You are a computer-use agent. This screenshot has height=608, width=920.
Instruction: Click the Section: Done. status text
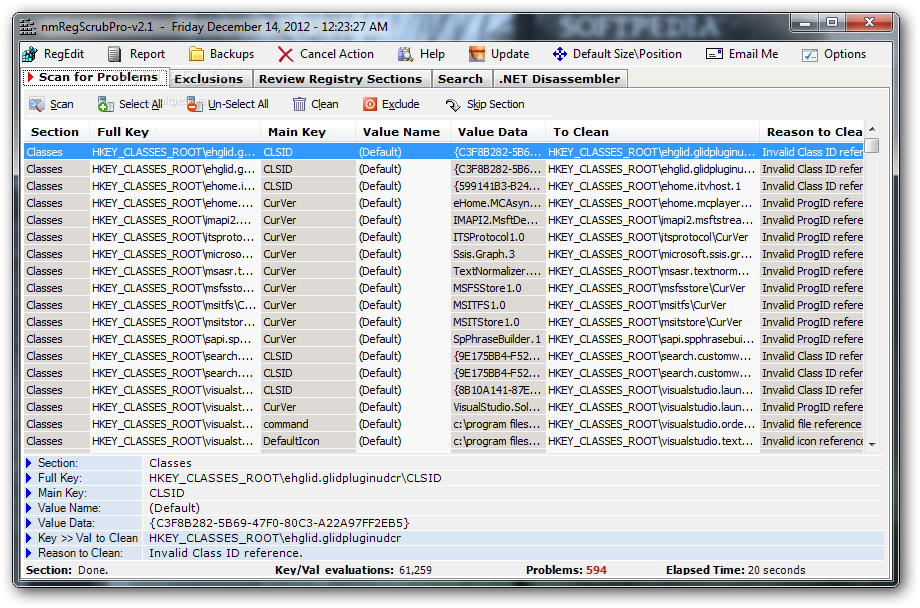[x=67, y=570]
